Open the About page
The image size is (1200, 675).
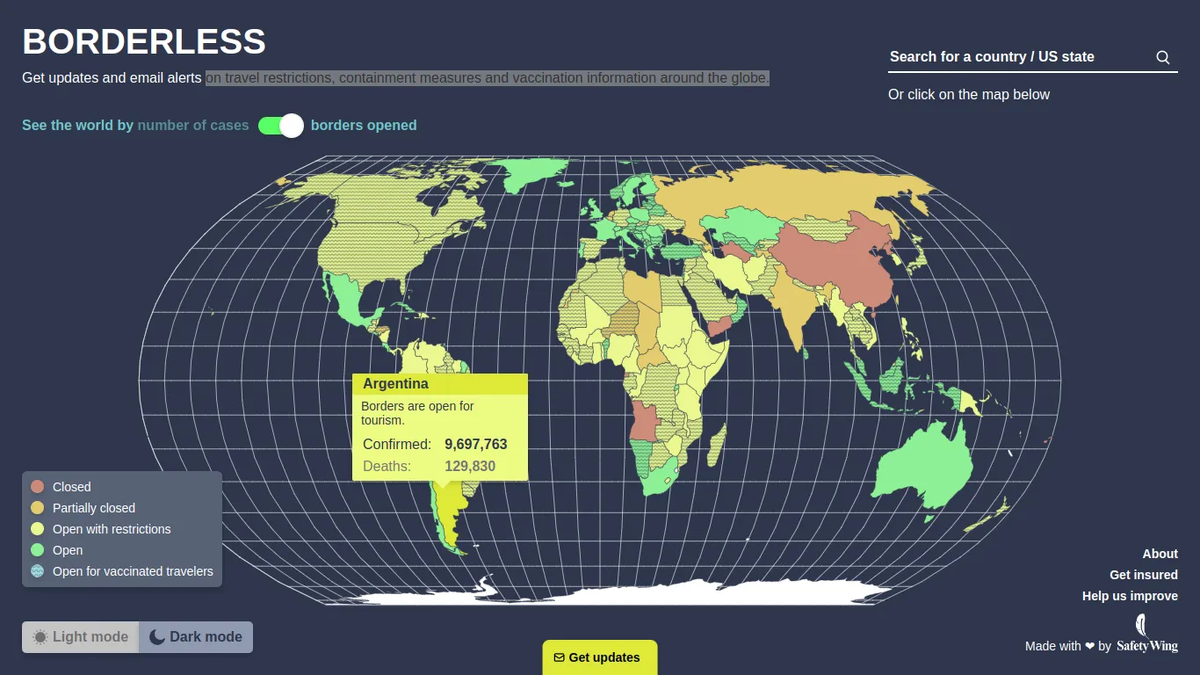pos(1159,553)
